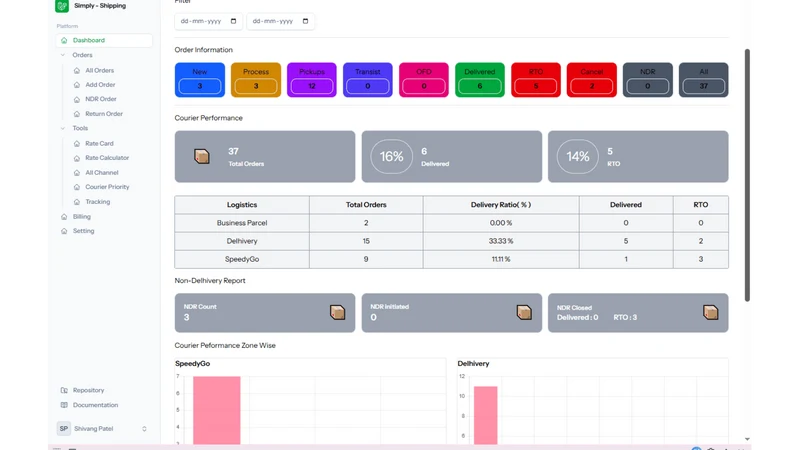
Task: Click the icon beside Return Order
Action: tap(77, 114)
